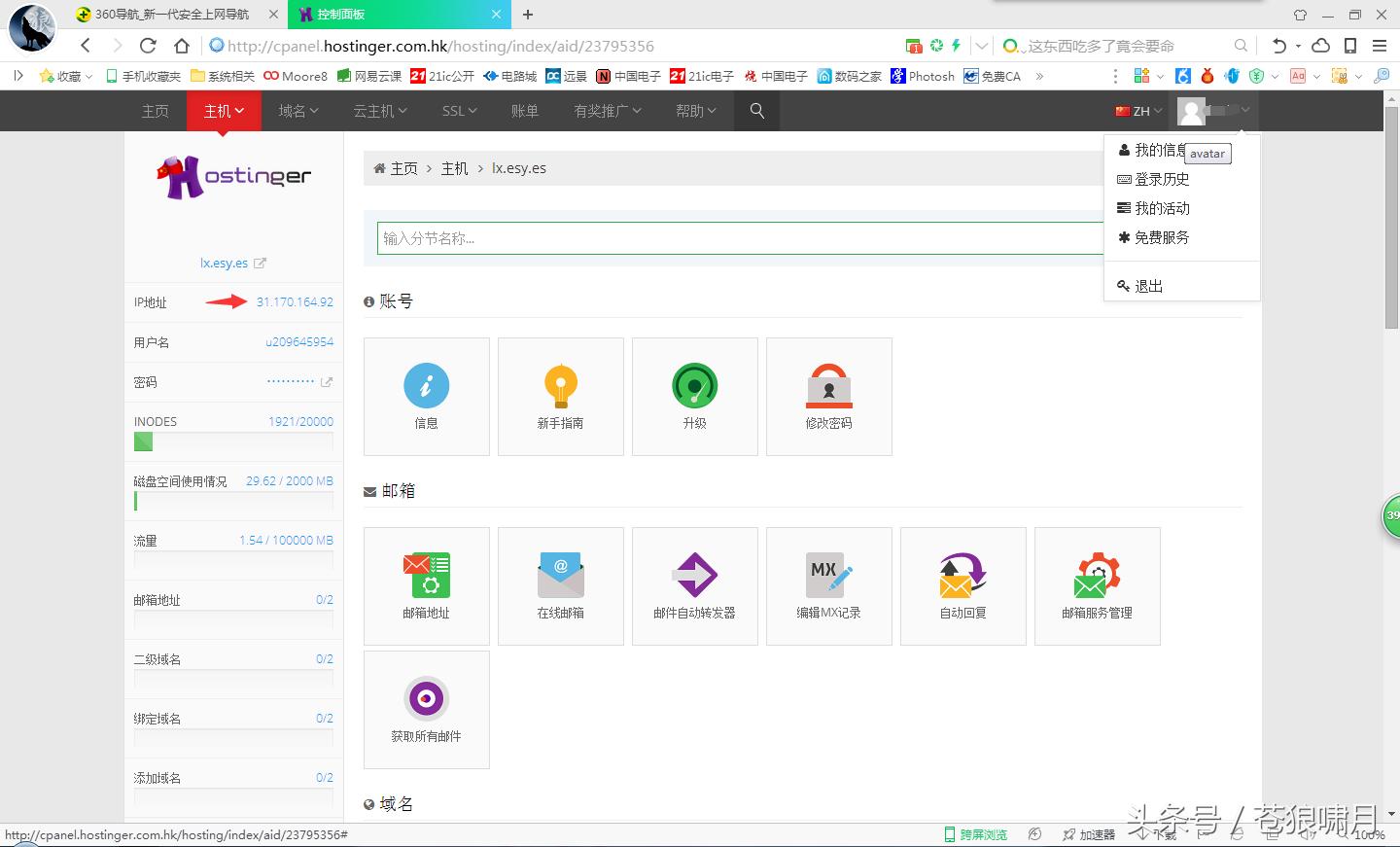
Task: Click the 修改密码 padlock icon
Action: point(828,387)
